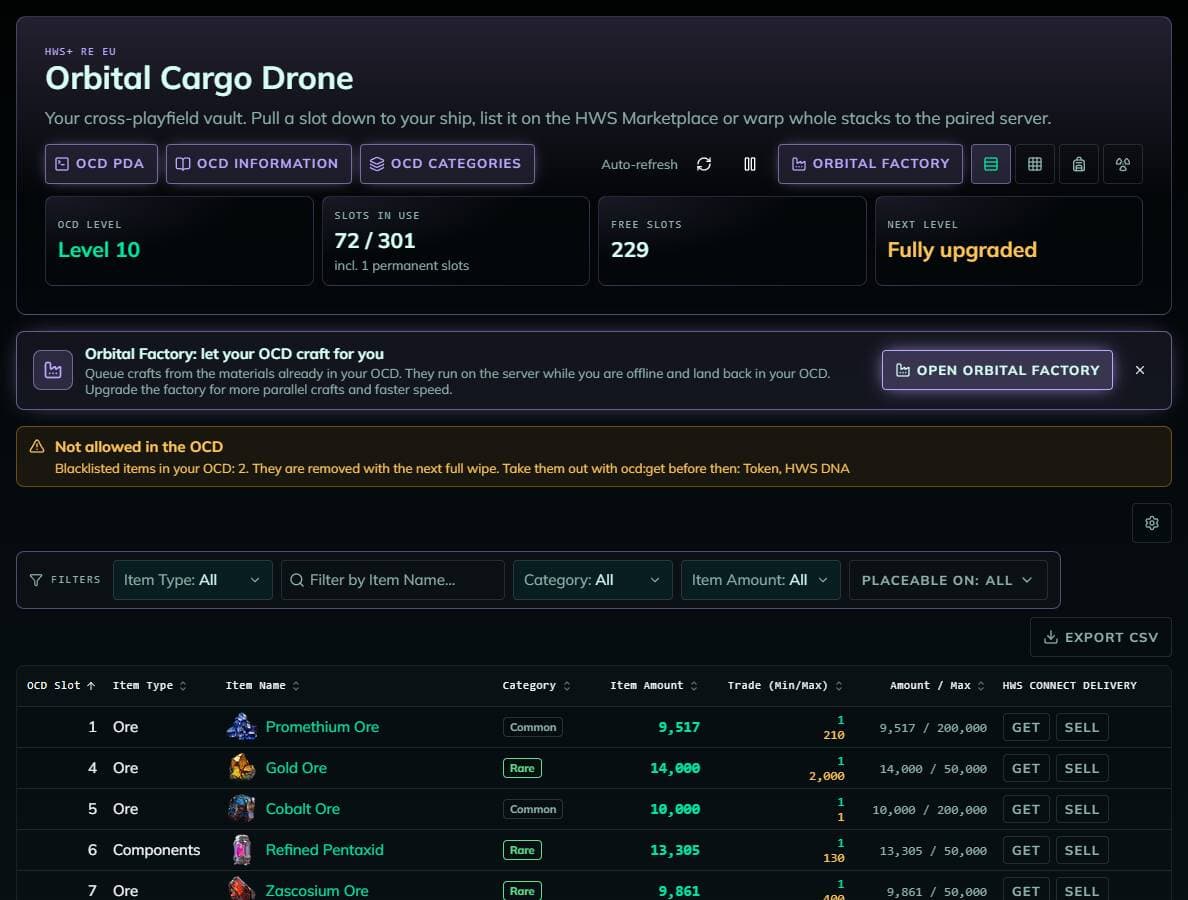
Task: Click SELL in the Refined Pentaxid row
Action: click(x=1082, y=850)
